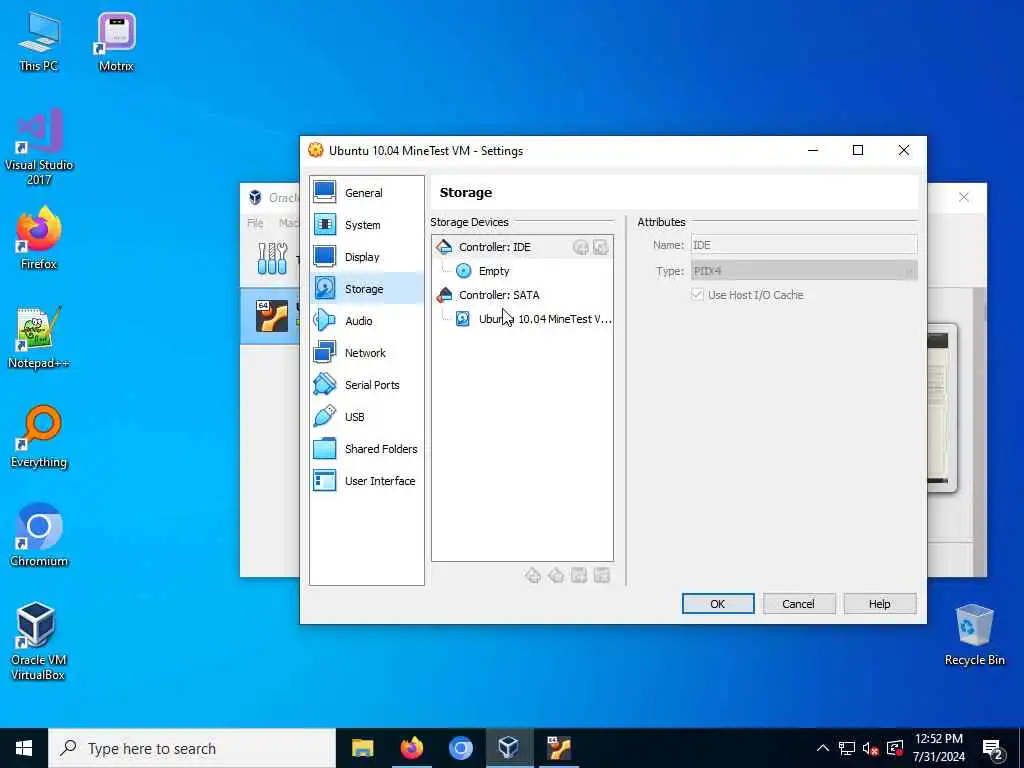Open Serial Ports settings
This screenshot has height=768, width=1024.
tap(366, 385)
